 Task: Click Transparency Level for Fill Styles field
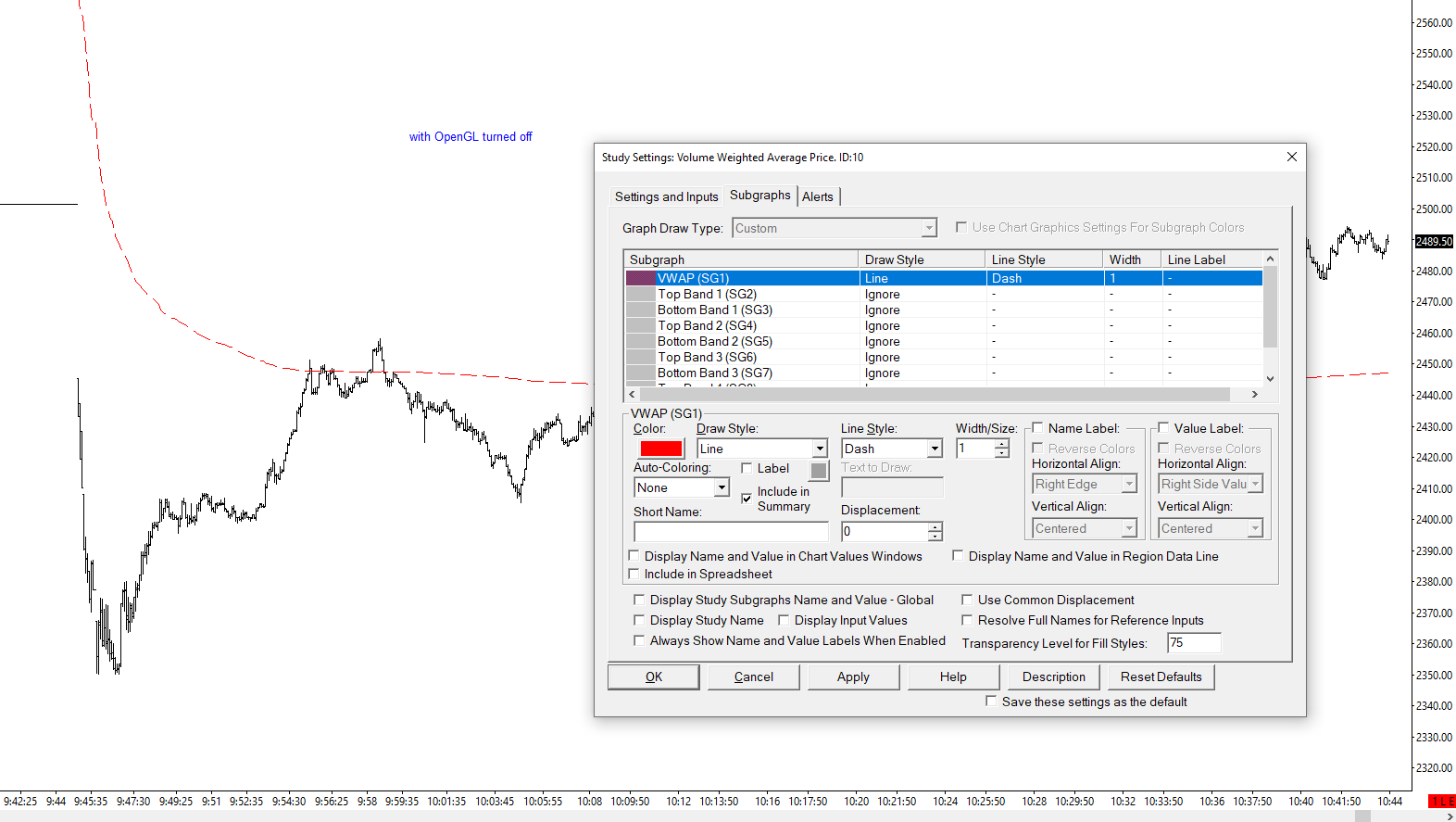[1194, 642]
